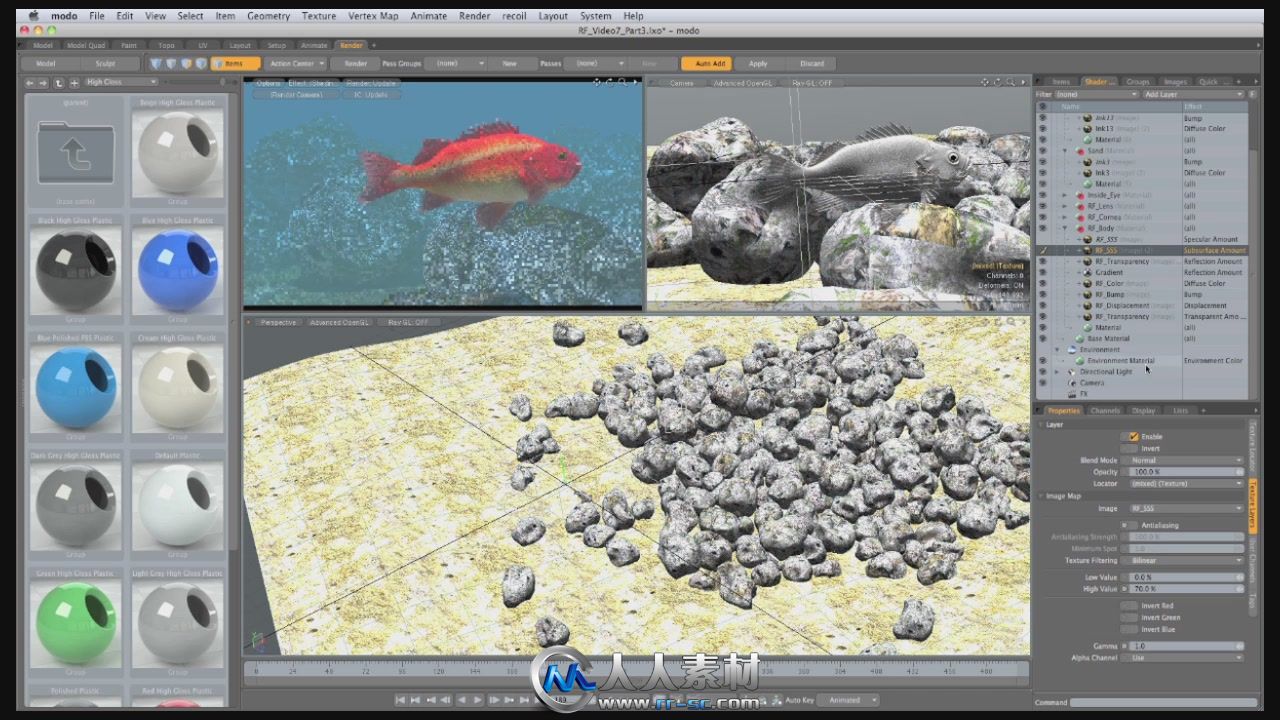Open the Add Layer dropdown
Viewport: 1280px width, 720px height.
tap(1194, 94)
